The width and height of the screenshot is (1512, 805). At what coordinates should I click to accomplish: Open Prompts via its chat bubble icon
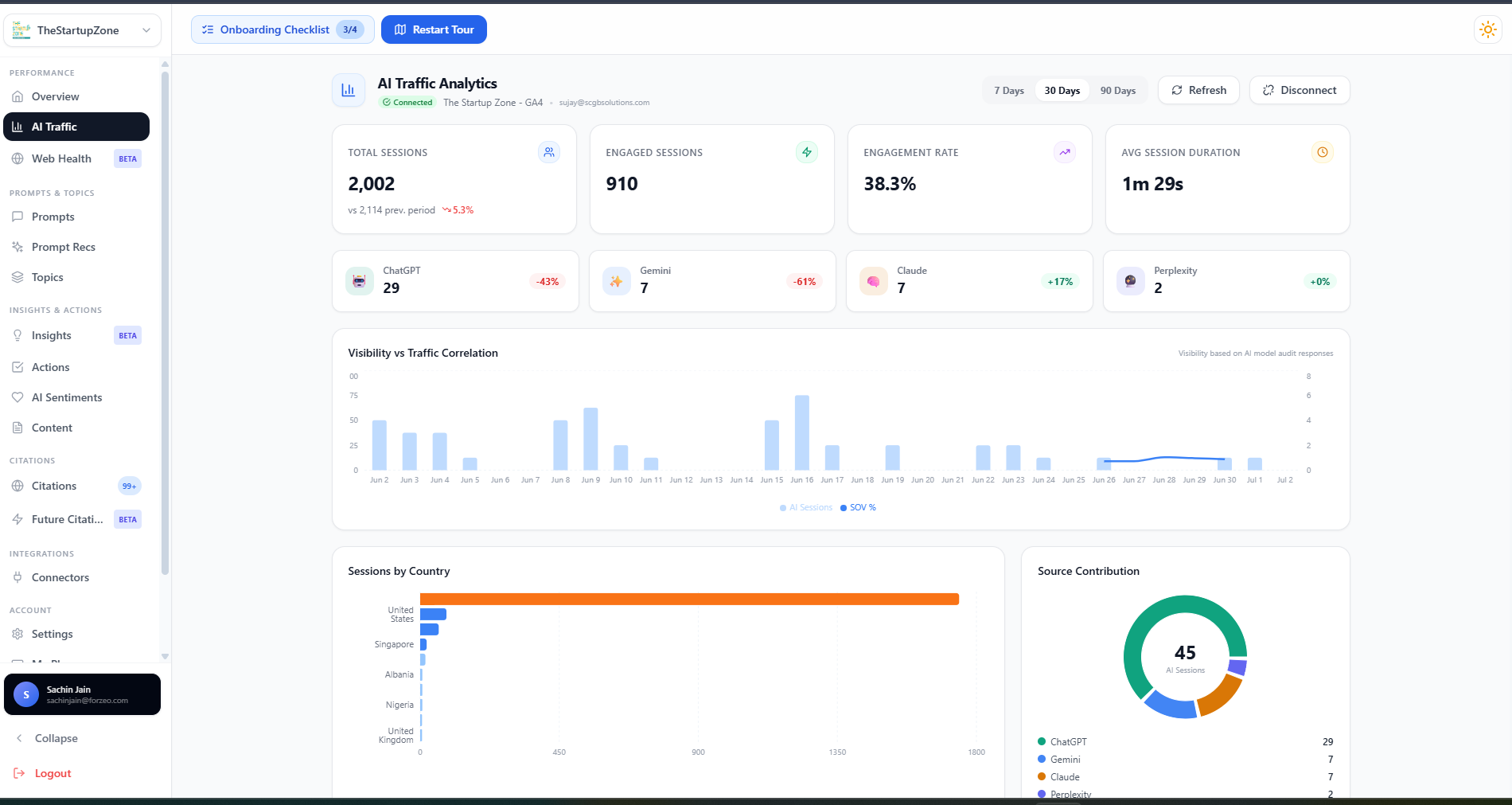pos(18,217)
